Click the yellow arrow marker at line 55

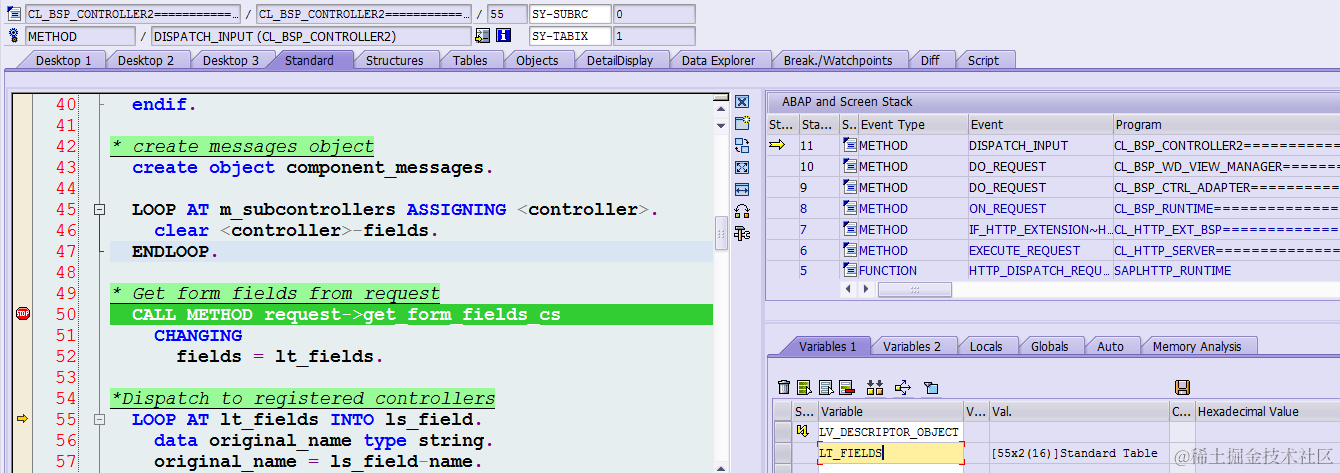pyautogui.click(x=23, y=419)
